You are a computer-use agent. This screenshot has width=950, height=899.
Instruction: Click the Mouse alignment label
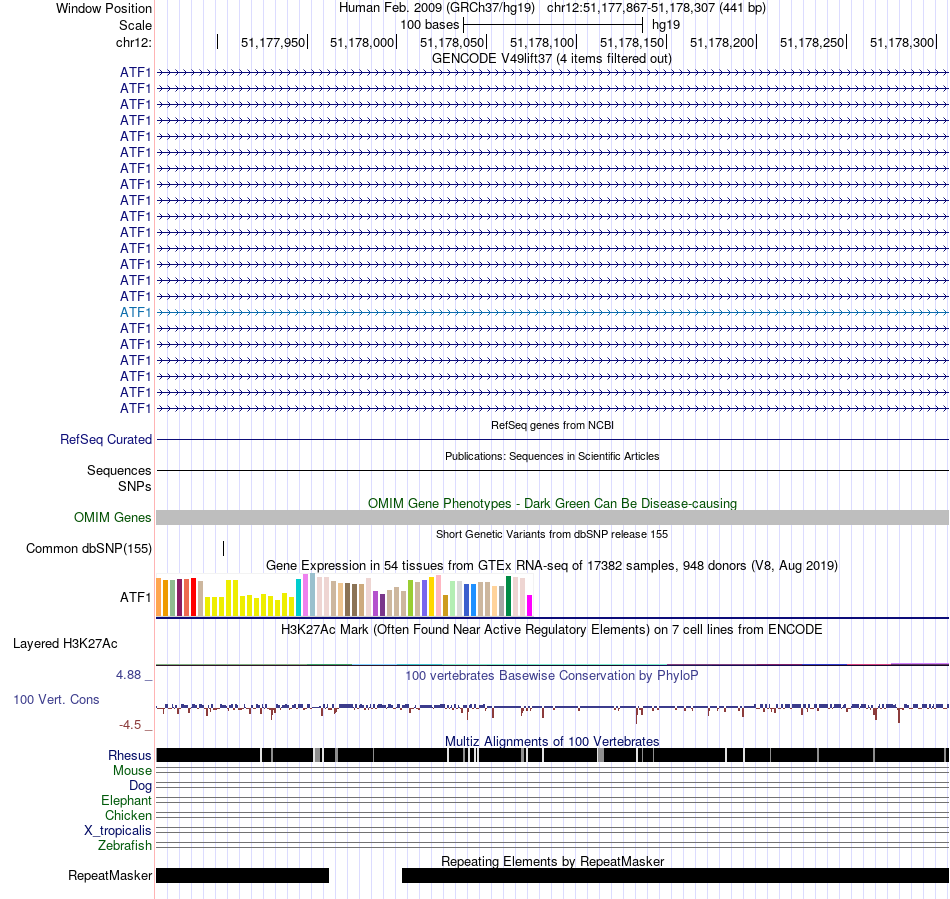click(x=132, y=771)
